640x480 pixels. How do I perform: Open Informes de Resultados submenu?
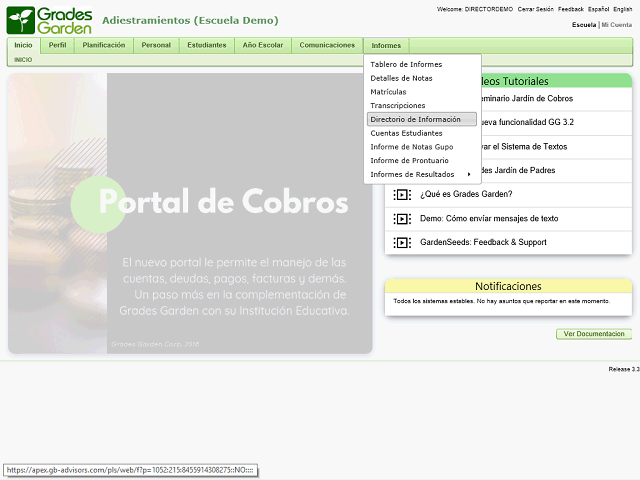[422, 174]
